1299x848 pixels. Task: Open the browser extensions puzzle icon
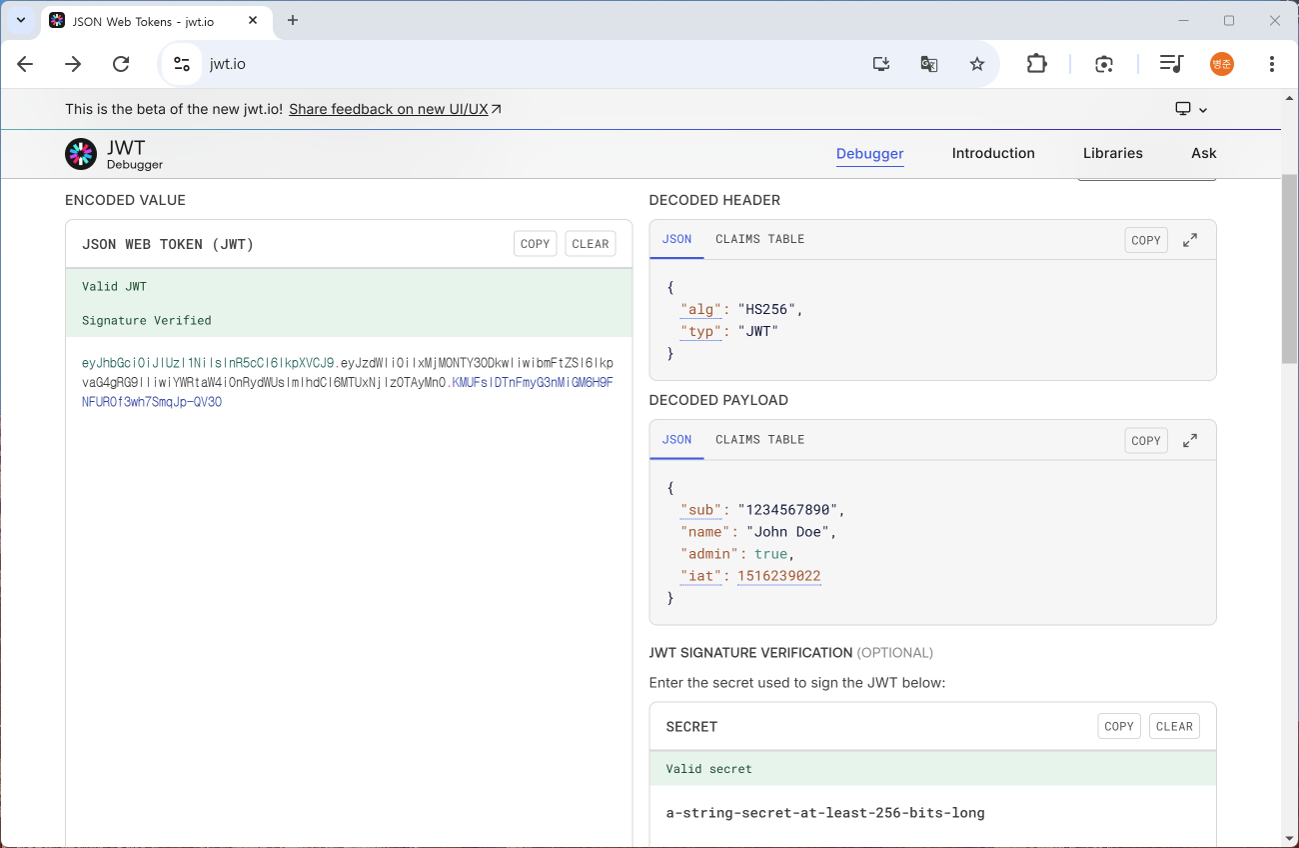click(x=1036, y=64)
